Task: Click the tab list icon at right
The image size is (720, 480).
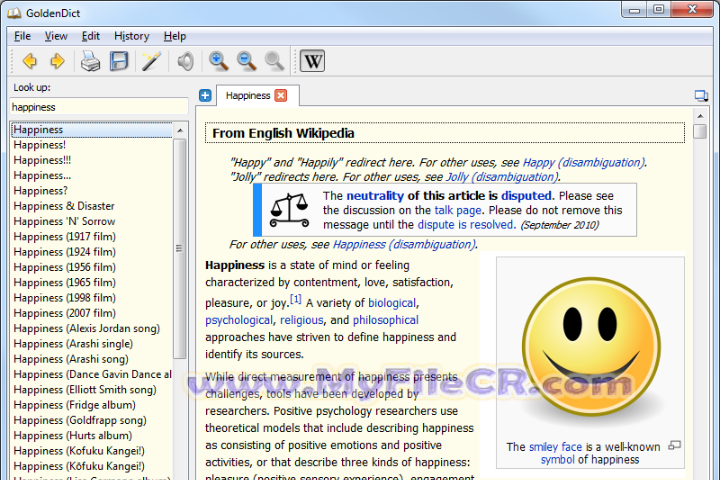Action: (701, 96)
